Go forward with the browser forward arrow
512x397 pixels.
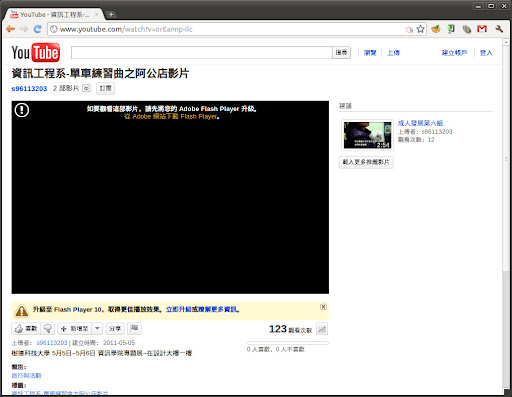(x=24, y=29)
